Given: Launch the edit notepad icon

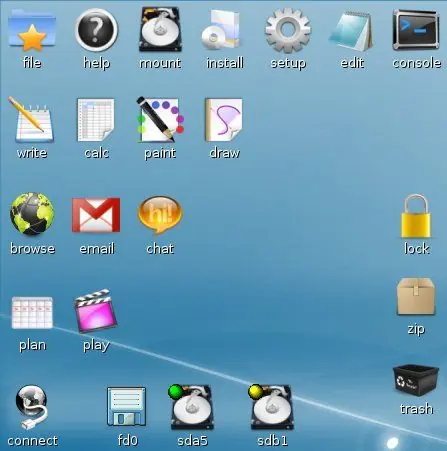Looking at the screenshot, I should click(351, 31).
